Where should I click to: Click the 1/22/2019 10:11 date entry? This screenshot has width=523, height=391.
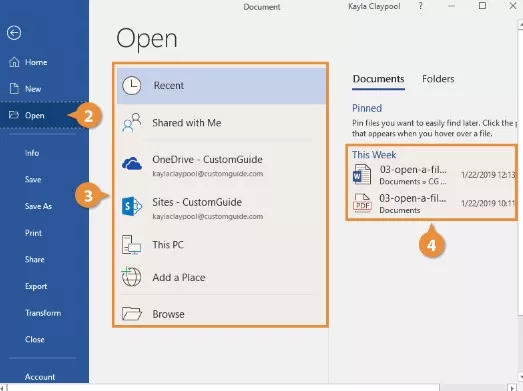point(488,203)
